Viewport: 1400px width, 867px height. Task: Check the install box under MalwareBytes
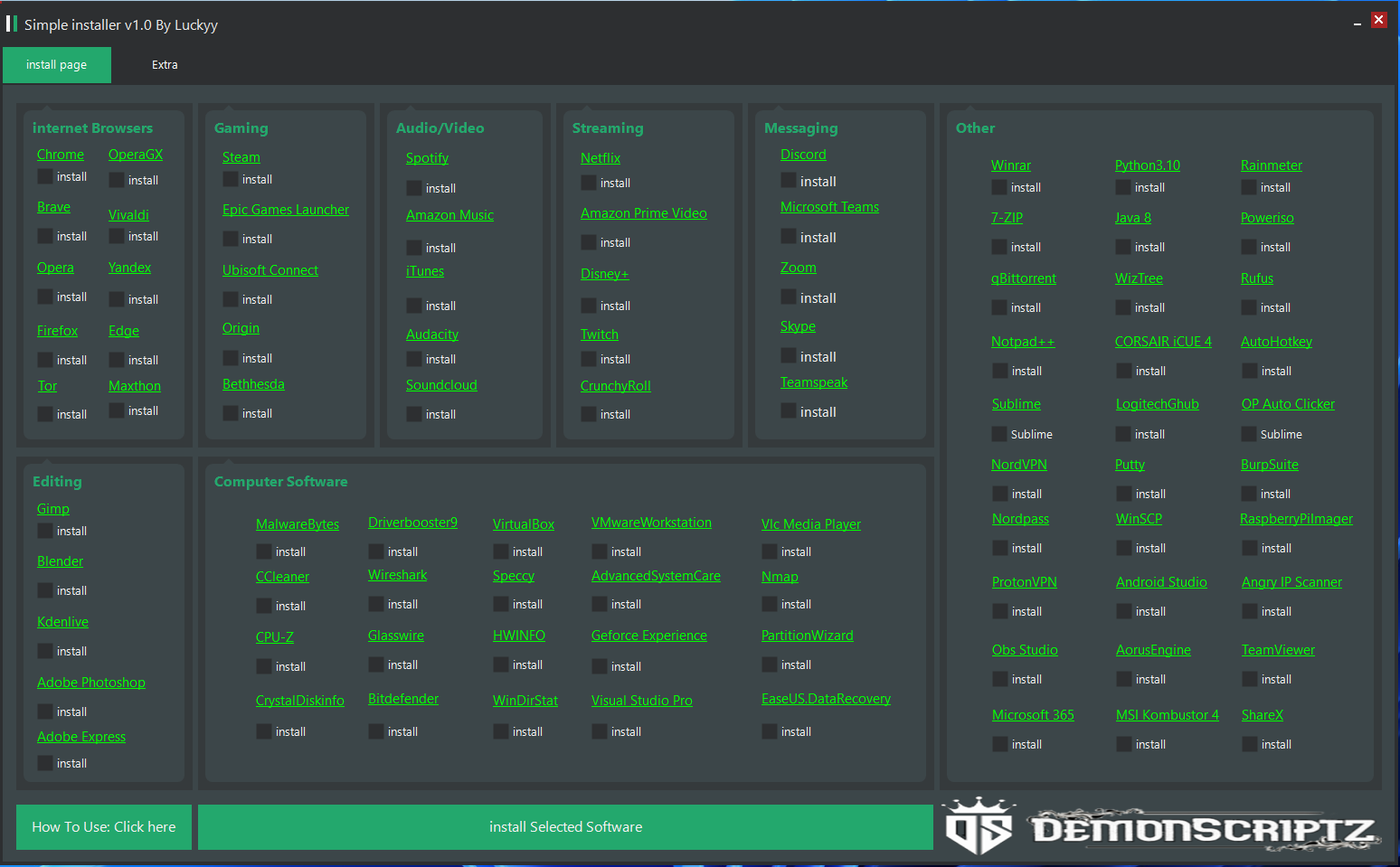(264, 552)
